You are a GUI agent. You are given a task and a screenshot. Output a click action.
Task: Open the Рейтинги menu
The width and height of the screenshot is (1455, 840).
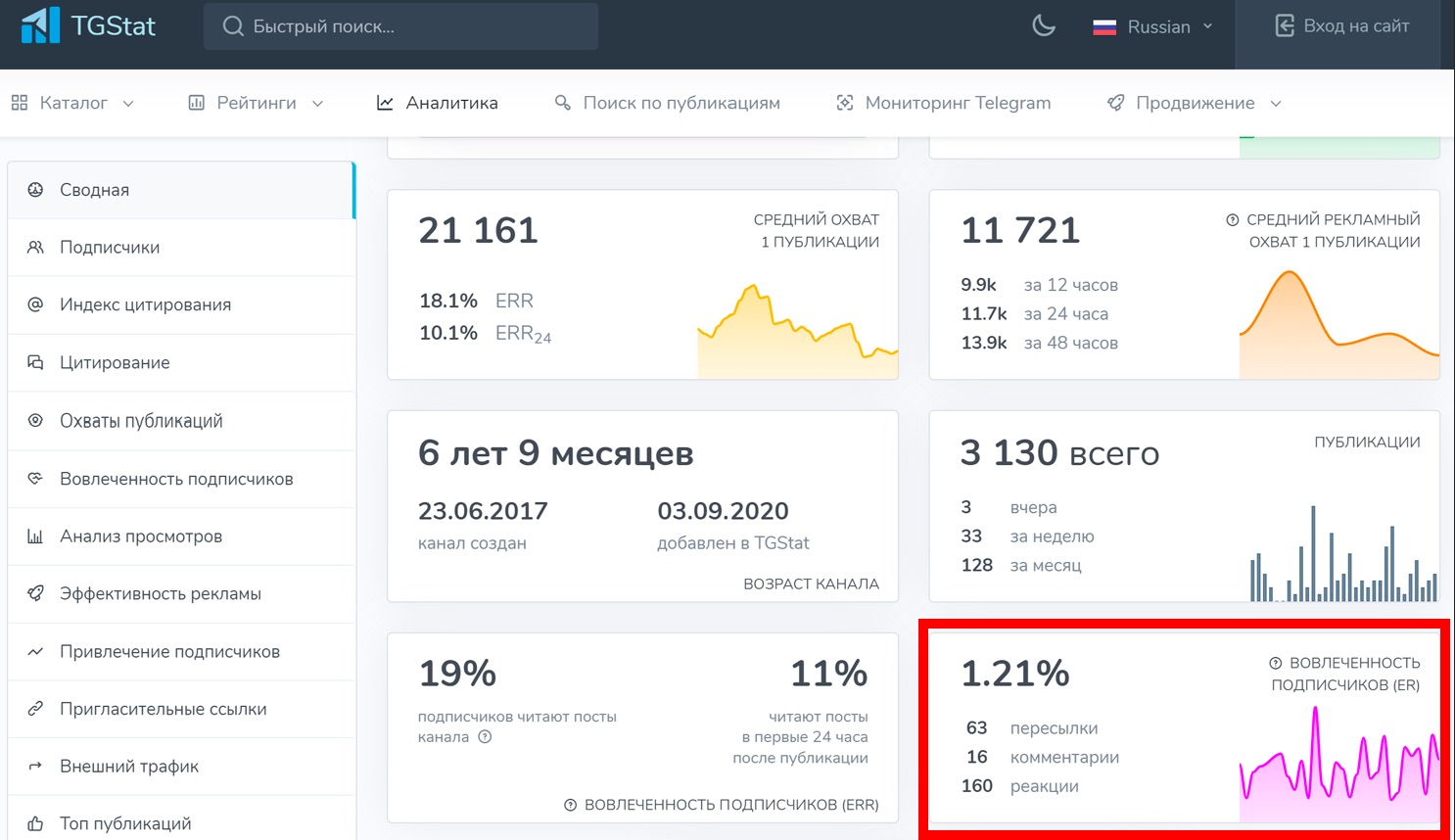tap(257, 103)
